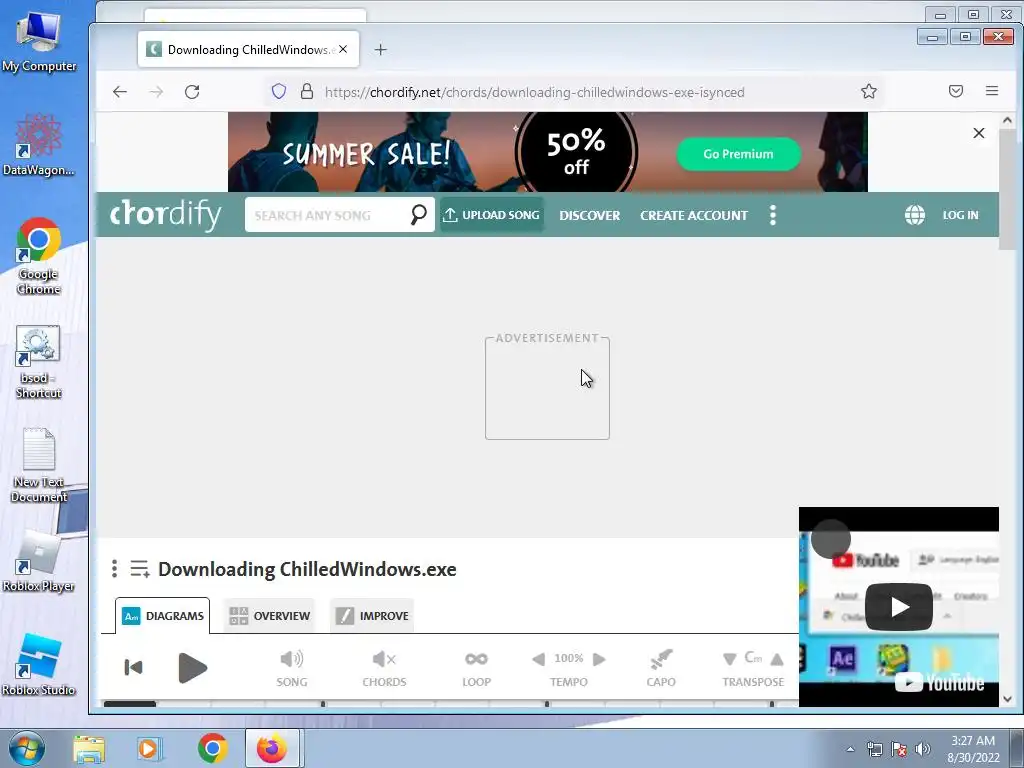Click the page vertical scrollbar thumb
The width and height of the screenshot is (1024, 768).
tap(1007, 189)
